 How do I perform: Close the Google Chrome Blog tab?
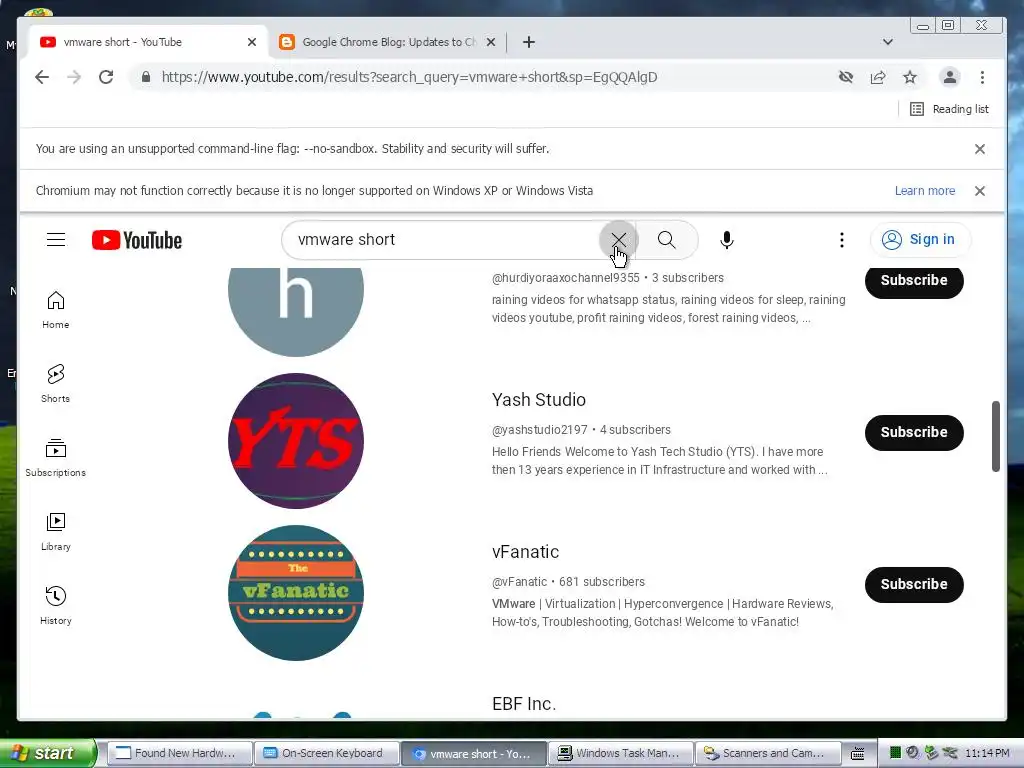(491, 42)
